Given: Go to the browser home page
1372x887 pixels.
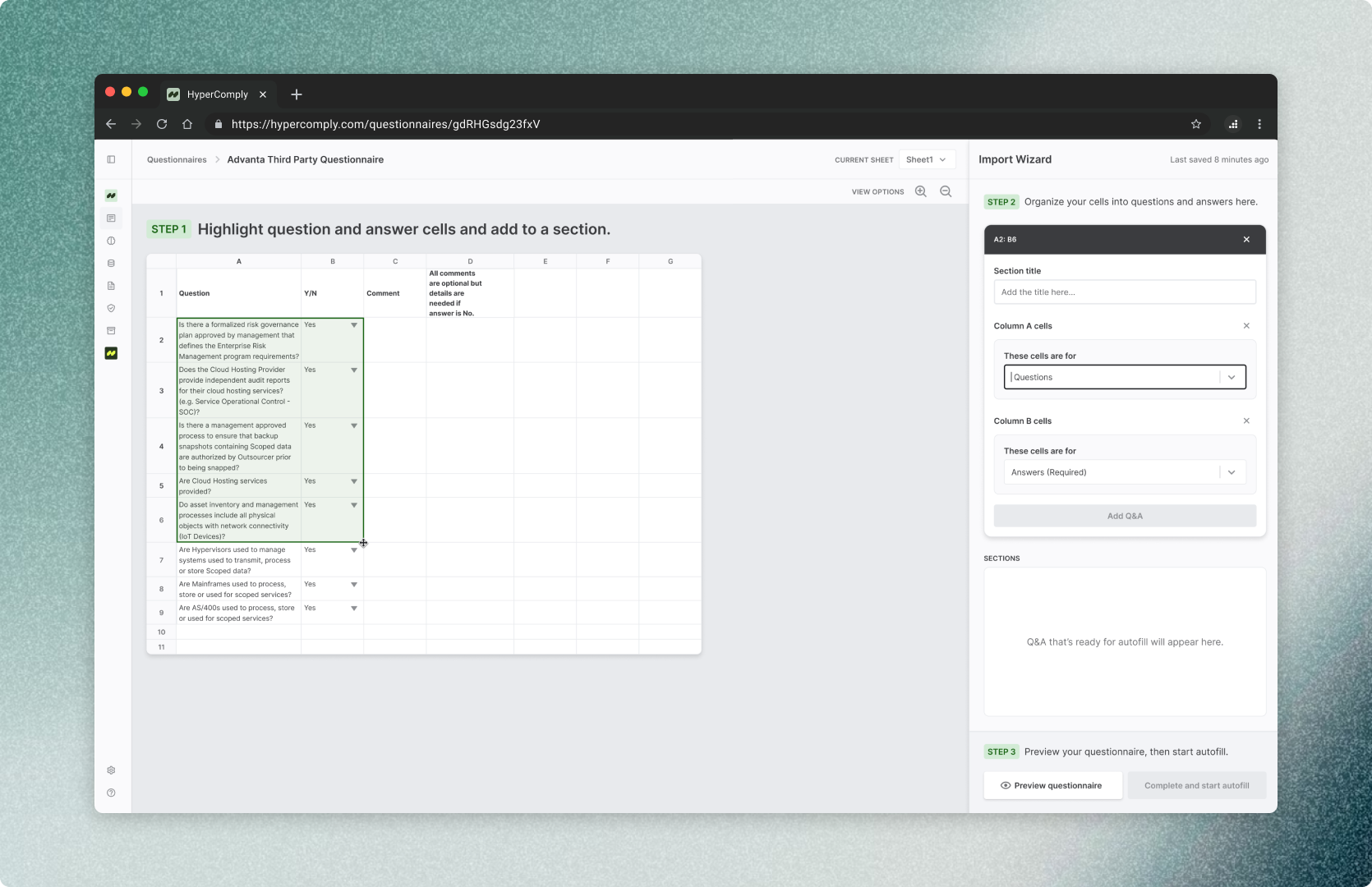Looking at the screenshot, I should tap(187, 124).
